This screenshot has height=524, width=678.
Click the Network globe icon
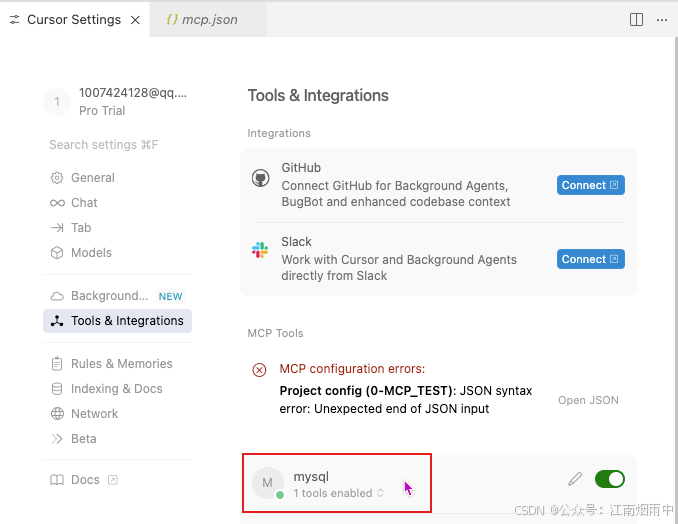point(57,414)
